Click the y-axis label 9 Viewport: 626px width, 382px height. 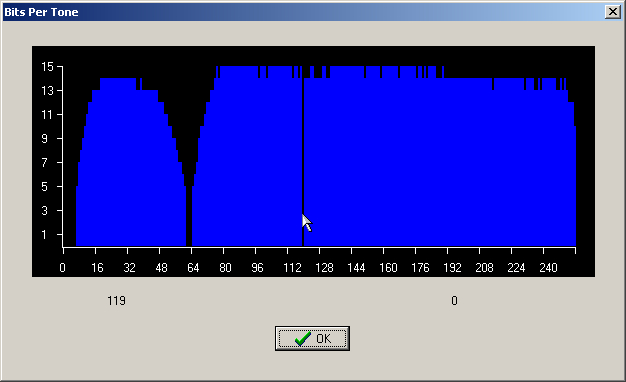pyautogui.click(x=44, y=139)
